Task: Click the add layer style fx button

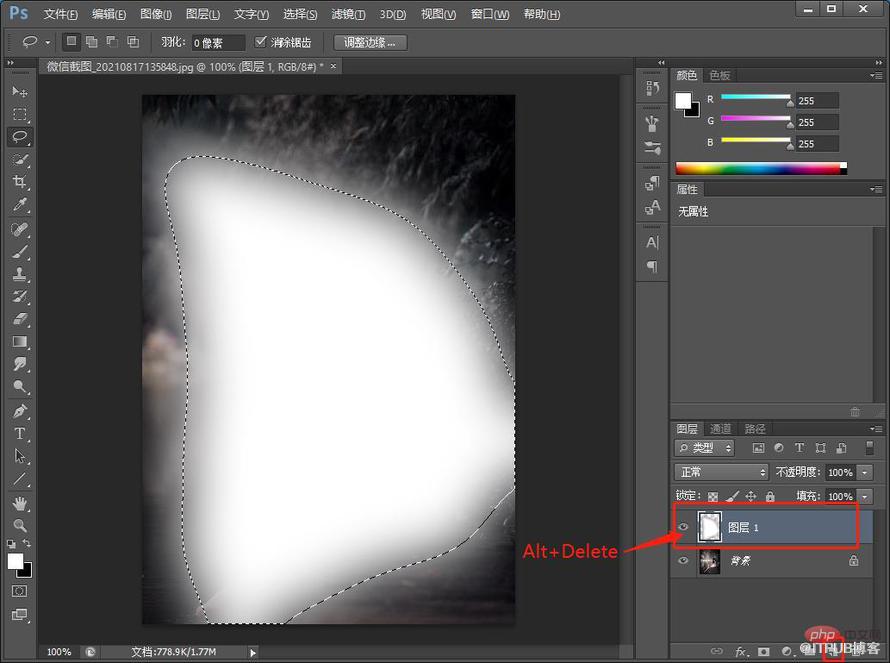Action: pos(741,652)
